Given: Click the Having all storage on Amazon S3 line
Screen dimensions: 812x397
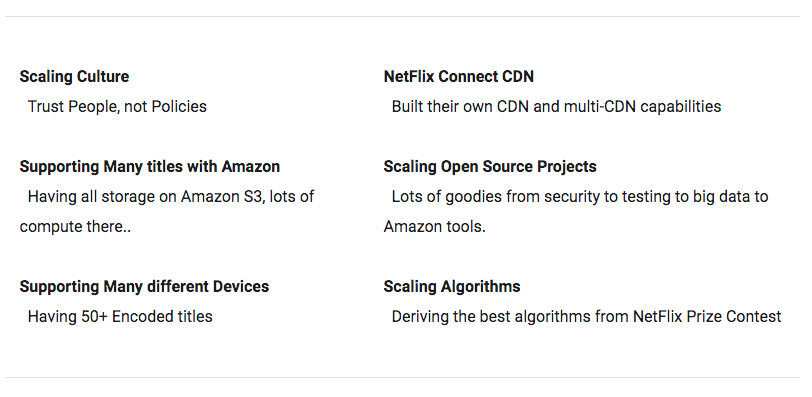Looking at the screenshot, I should coord(171,197).
